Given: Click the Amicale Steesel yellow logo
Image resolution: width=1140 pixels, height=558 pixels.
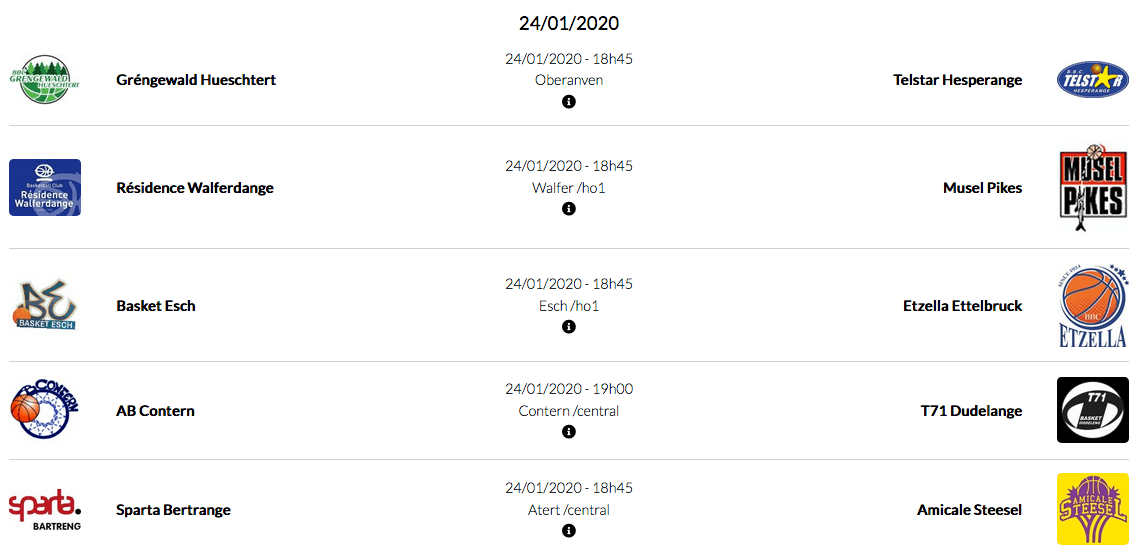Looking at the screenshot, I should tap(1092, 510).
